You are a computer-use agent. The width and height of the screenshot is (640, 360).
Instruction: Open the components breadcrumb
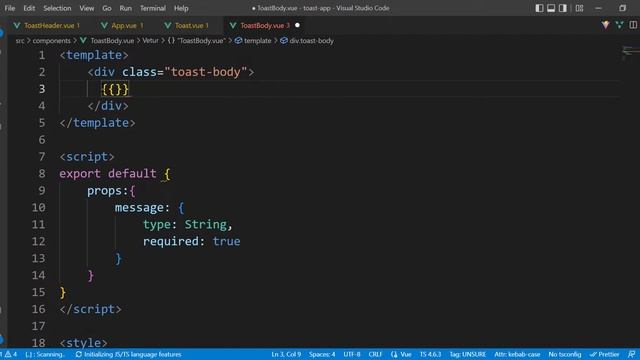[x=51, y=41]
